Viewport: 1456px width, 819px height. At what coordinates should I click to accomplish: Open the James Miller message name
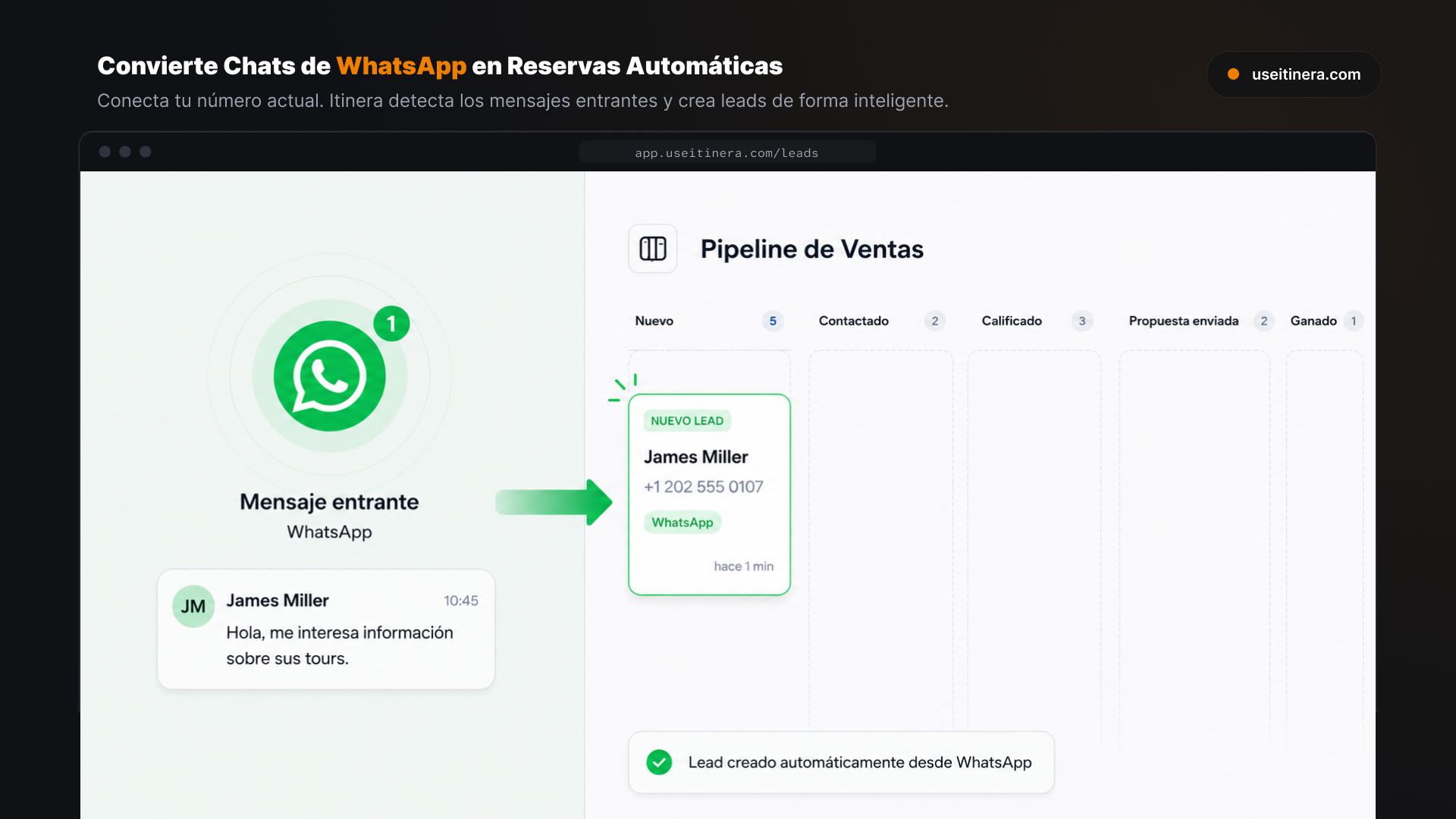tap(278, 601)
